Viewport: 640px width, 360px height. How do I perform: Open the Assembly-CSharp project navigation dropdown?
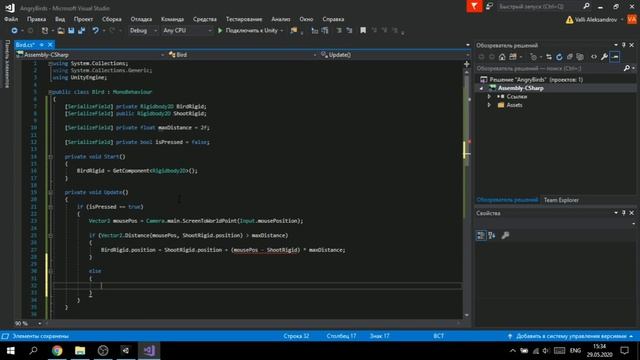[90, 55]
